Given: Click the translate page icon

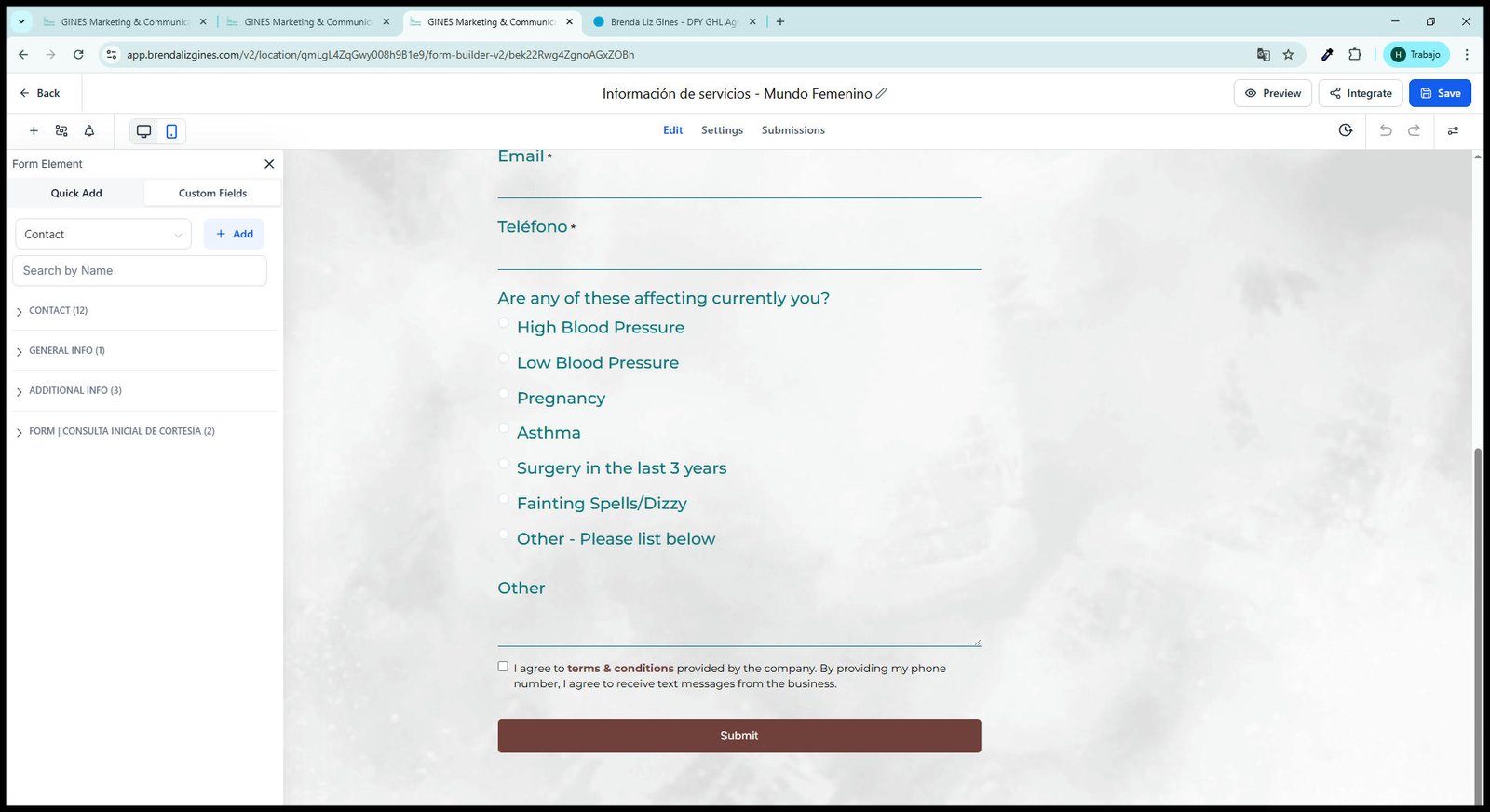Looking at the screenshot, I should pyautogui.click(x=1264, y=55).
